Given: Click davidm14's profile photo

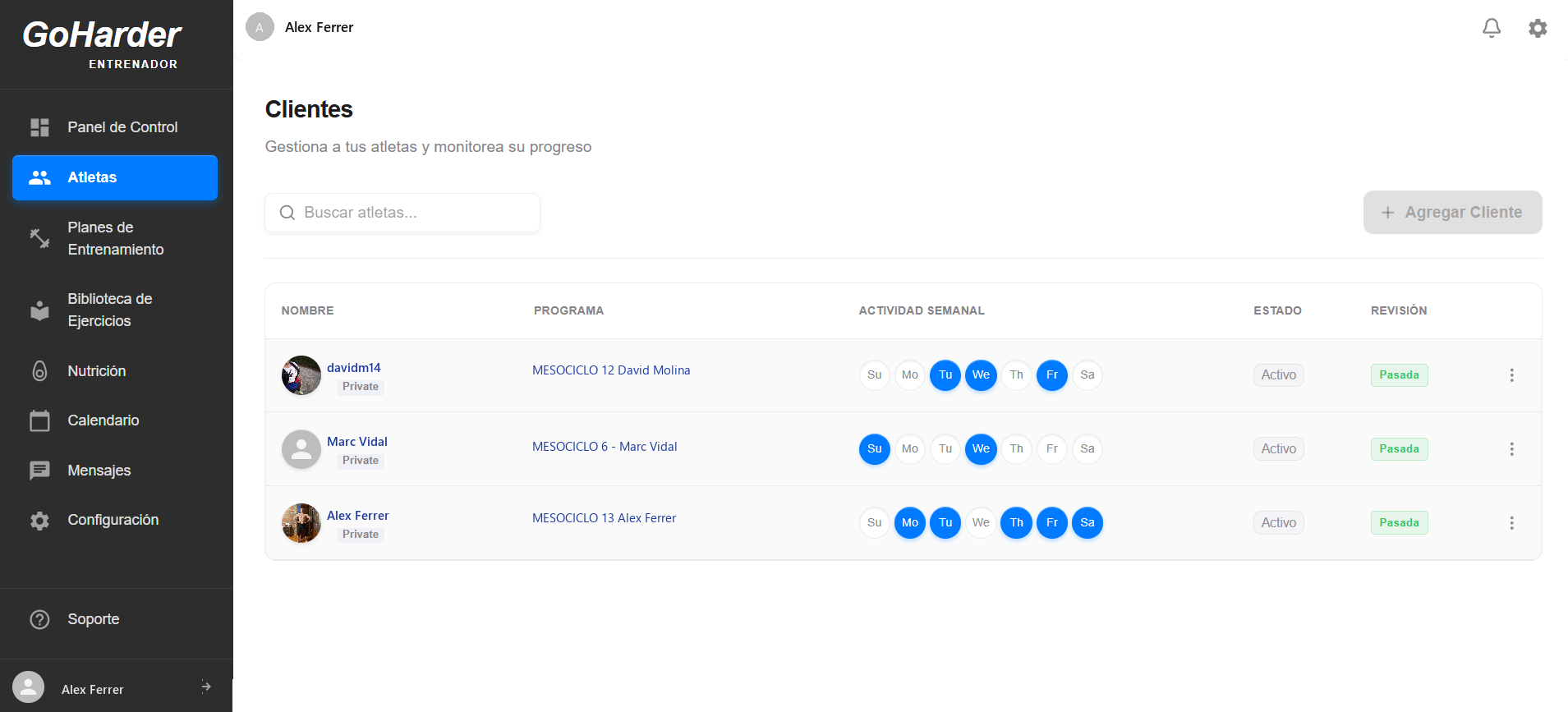Looking at the screenshot, I should [x=301, y=375].
